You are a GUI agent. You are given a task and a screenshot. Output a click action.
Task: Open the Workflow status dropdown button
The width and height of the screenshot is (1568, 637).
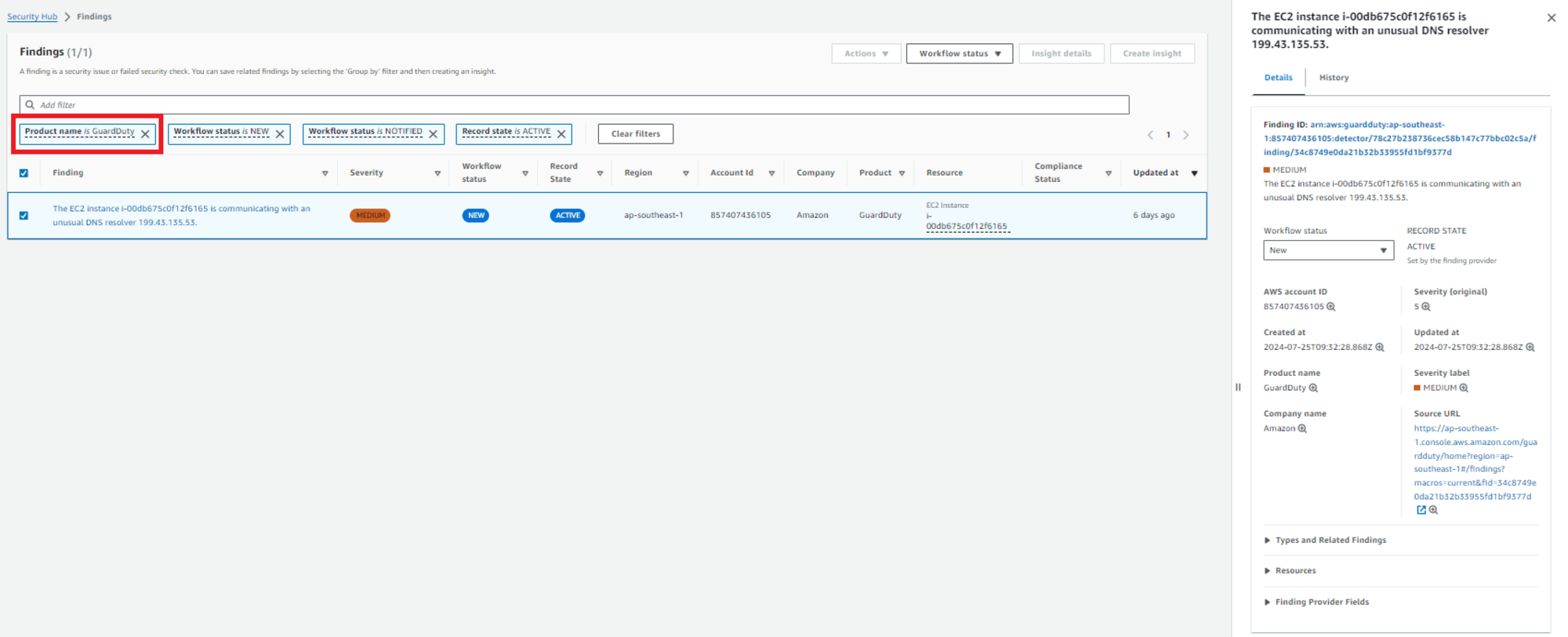coord(960,53)
